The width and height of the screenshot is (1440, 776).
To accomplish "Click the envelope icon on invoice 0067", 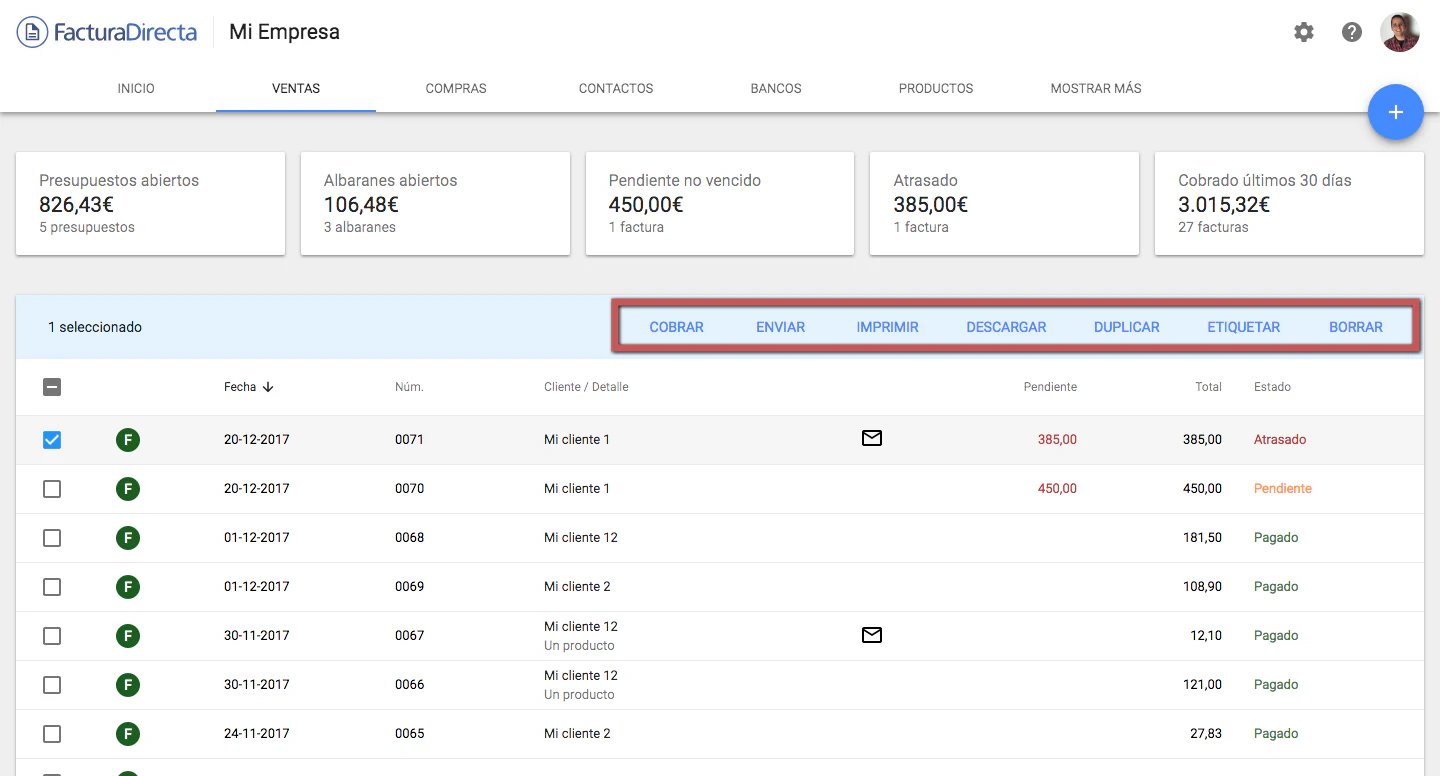I will tap(871, 635).
